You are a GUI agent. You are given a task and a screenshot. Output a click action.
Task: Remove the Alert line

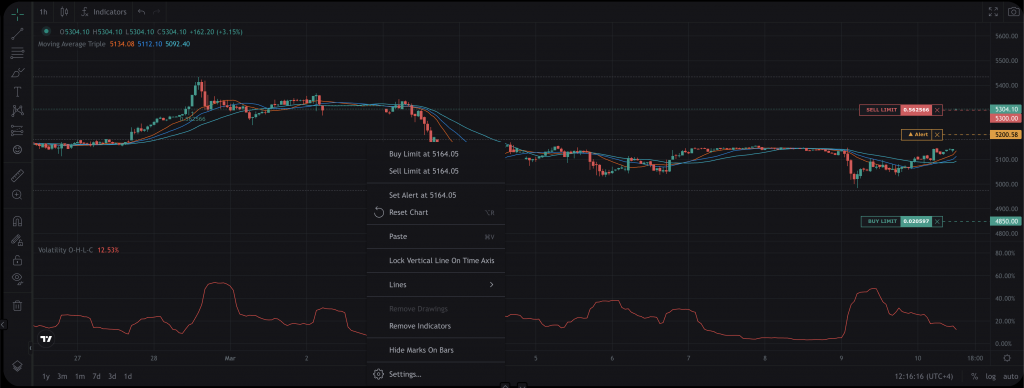[937, 135]
